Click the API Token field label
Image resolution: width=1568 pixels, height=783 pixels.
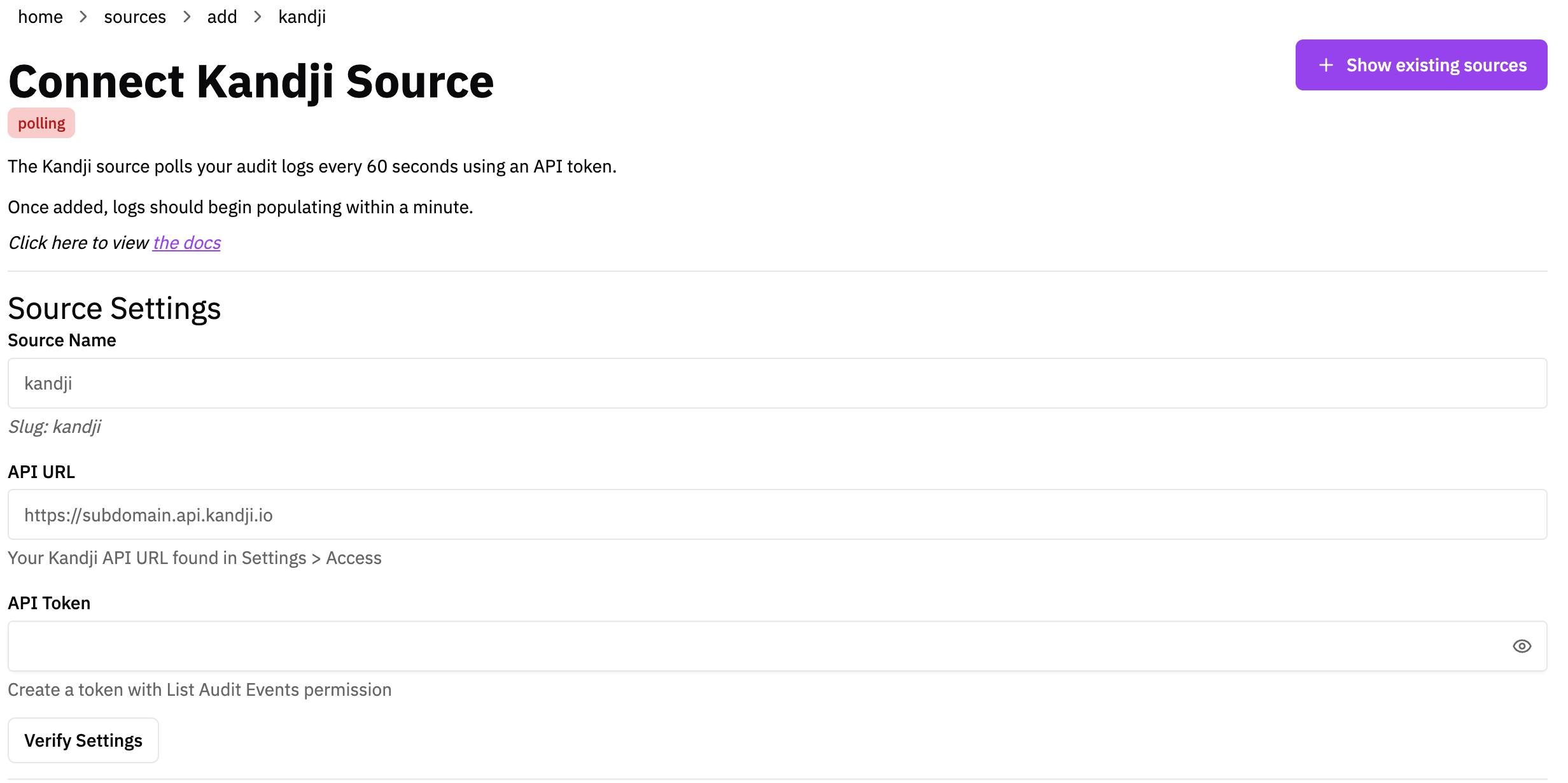pyautogui.click(x=49, y=603)
